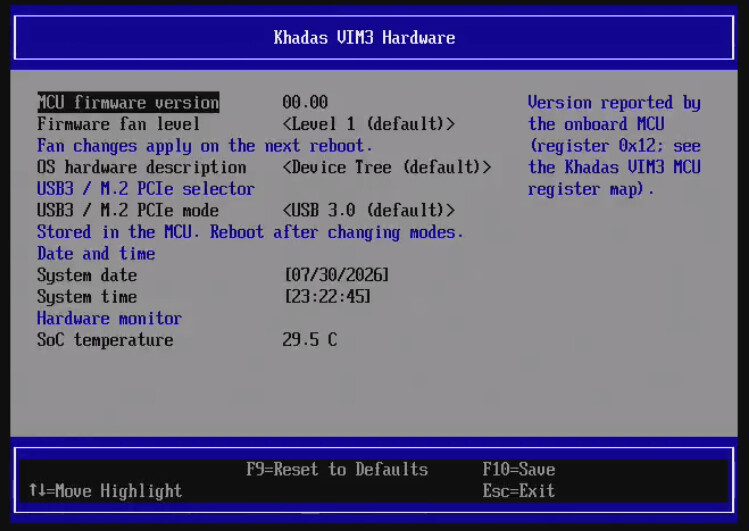This screenshot has width=749, height=531.
Task: Click the Stored in the MCU note
Action: (x=250, y=233)
